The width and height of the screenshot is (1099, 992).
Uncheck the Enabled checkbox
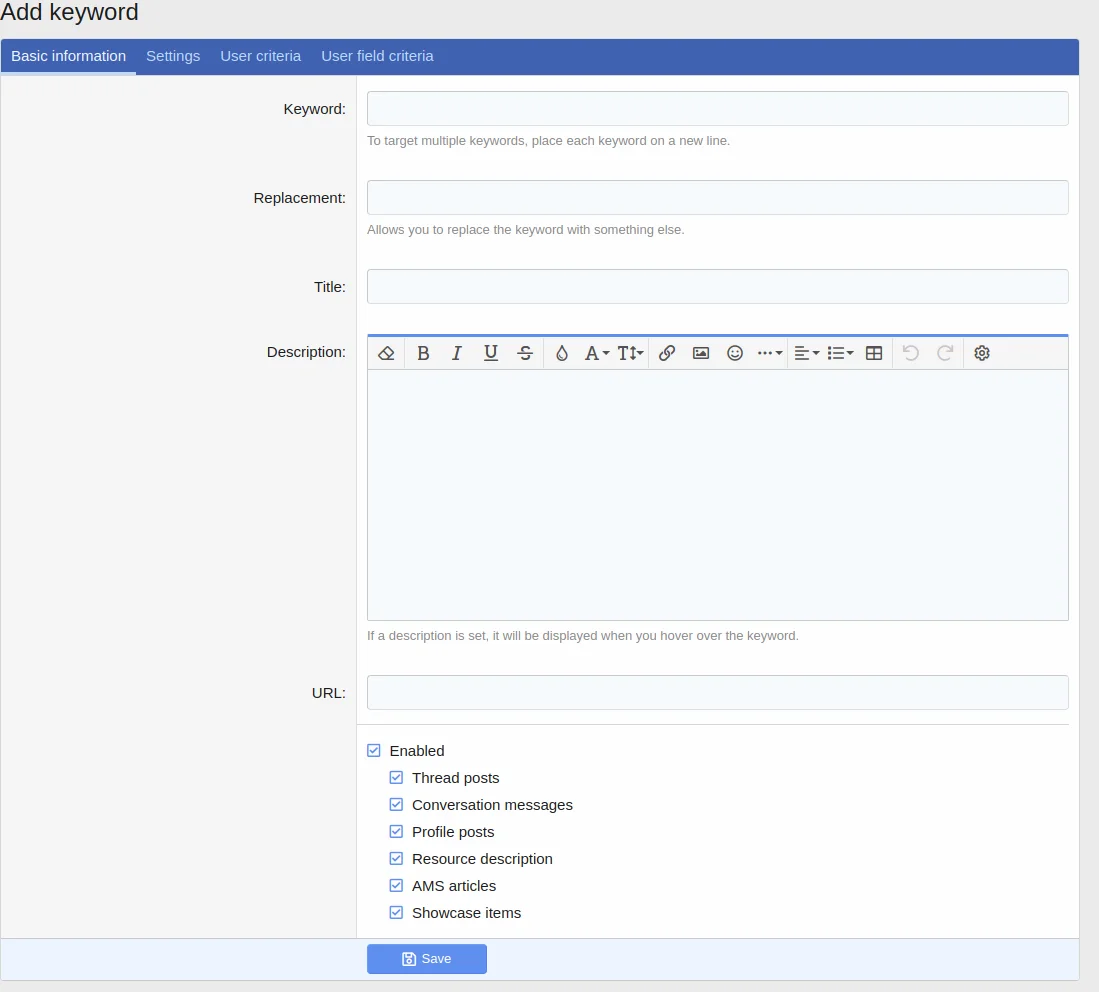[x=374, y=751]
